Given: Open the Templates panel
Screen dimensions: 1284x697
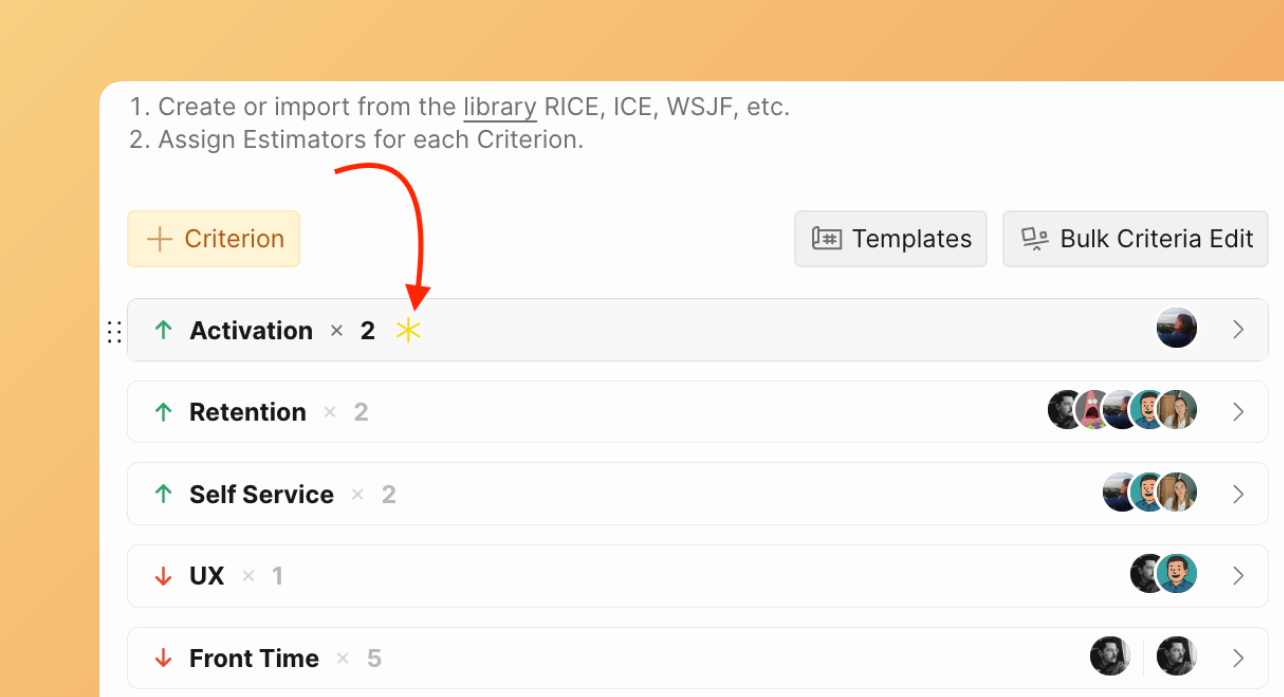Looking at the screenshot, I should coord(890,239).
